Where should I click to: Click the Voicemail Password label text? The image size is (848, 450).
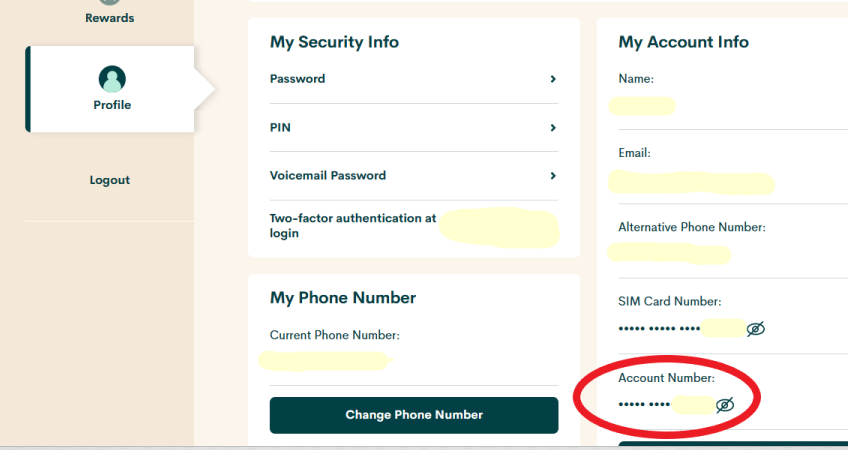[327, 176]
